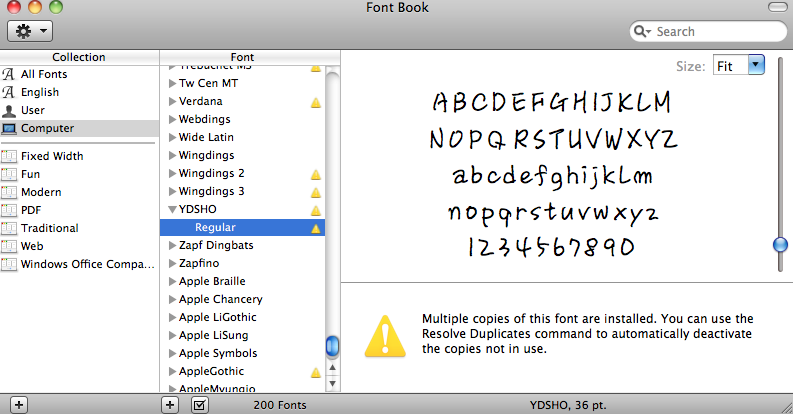The width and height of the screenshot is (793, 414).
Task: Click AppleGothic duplicate warning icon
Action: (316, 373)
